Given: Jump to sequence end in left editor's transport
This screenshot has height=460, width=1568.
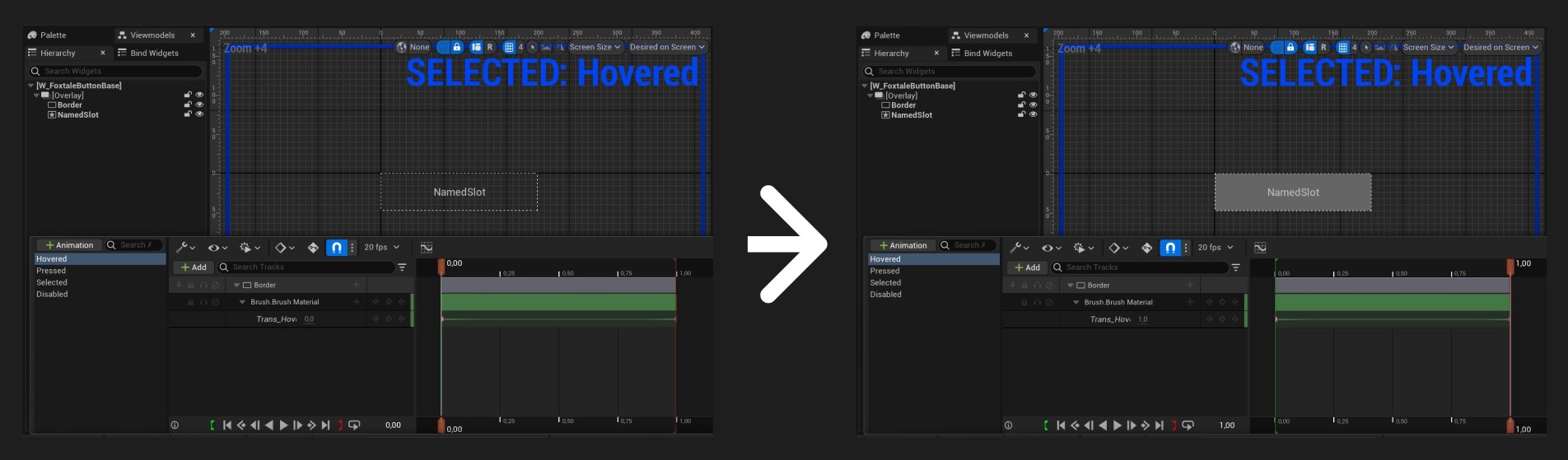Looking at the screenshot, I should pyautogui.click(x=326, y=425).
